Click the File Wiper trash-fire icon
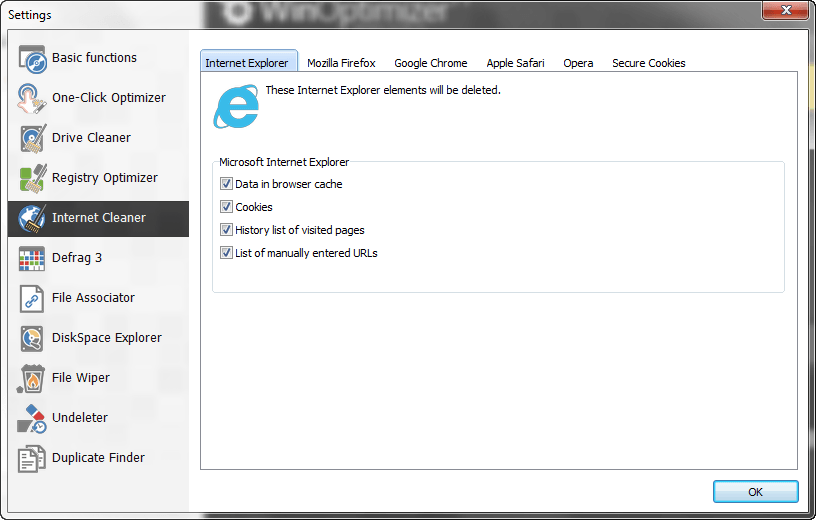The height and width of the screenshot is (520, 816). click(31, 378)
